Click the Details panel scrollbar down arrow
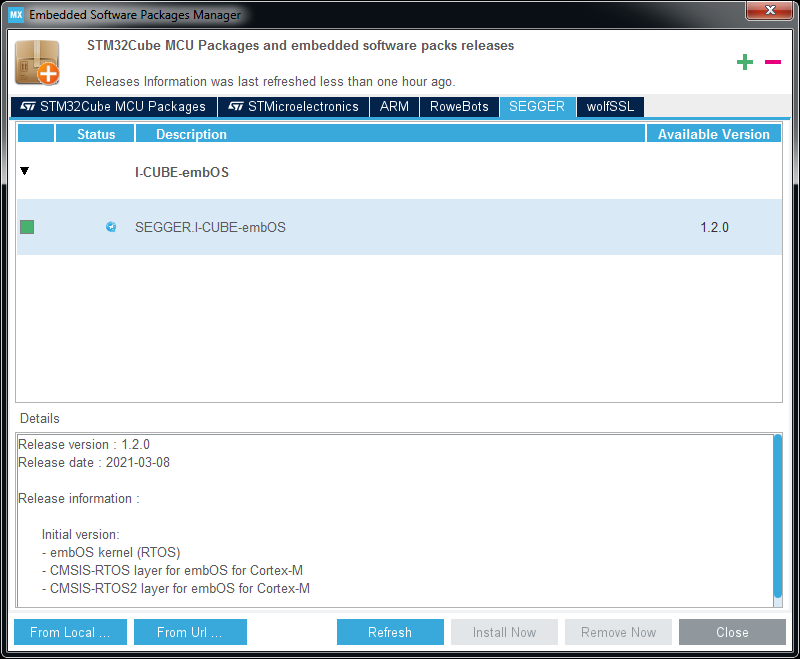Screen dimensions: 800x659 [x=779, y=601]
